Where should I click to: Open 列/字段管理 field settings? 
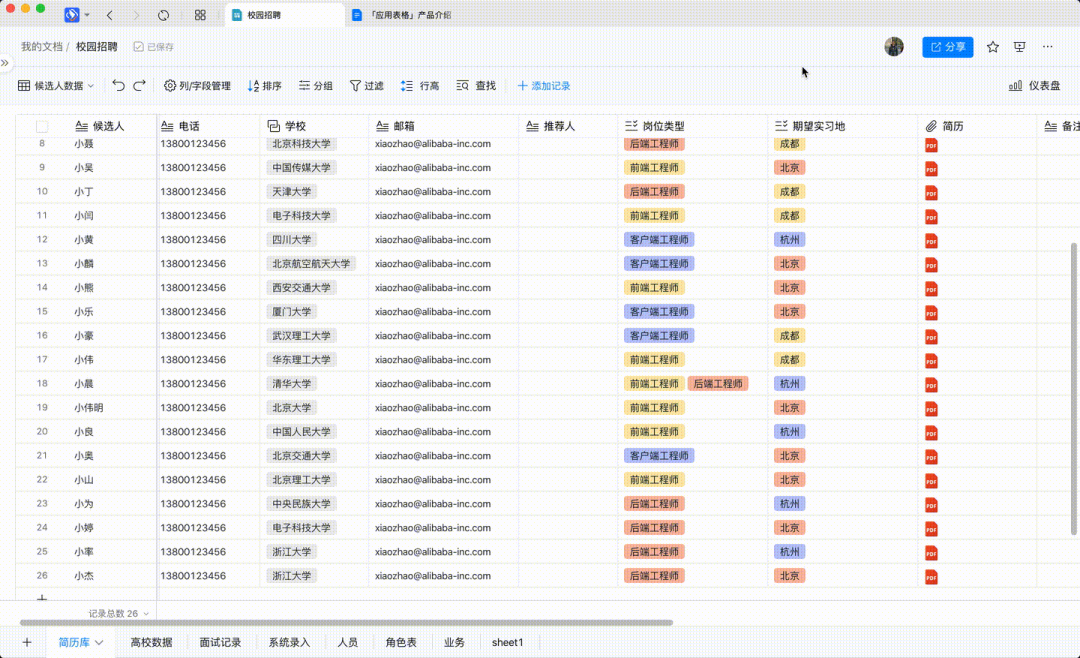point(197,86)
